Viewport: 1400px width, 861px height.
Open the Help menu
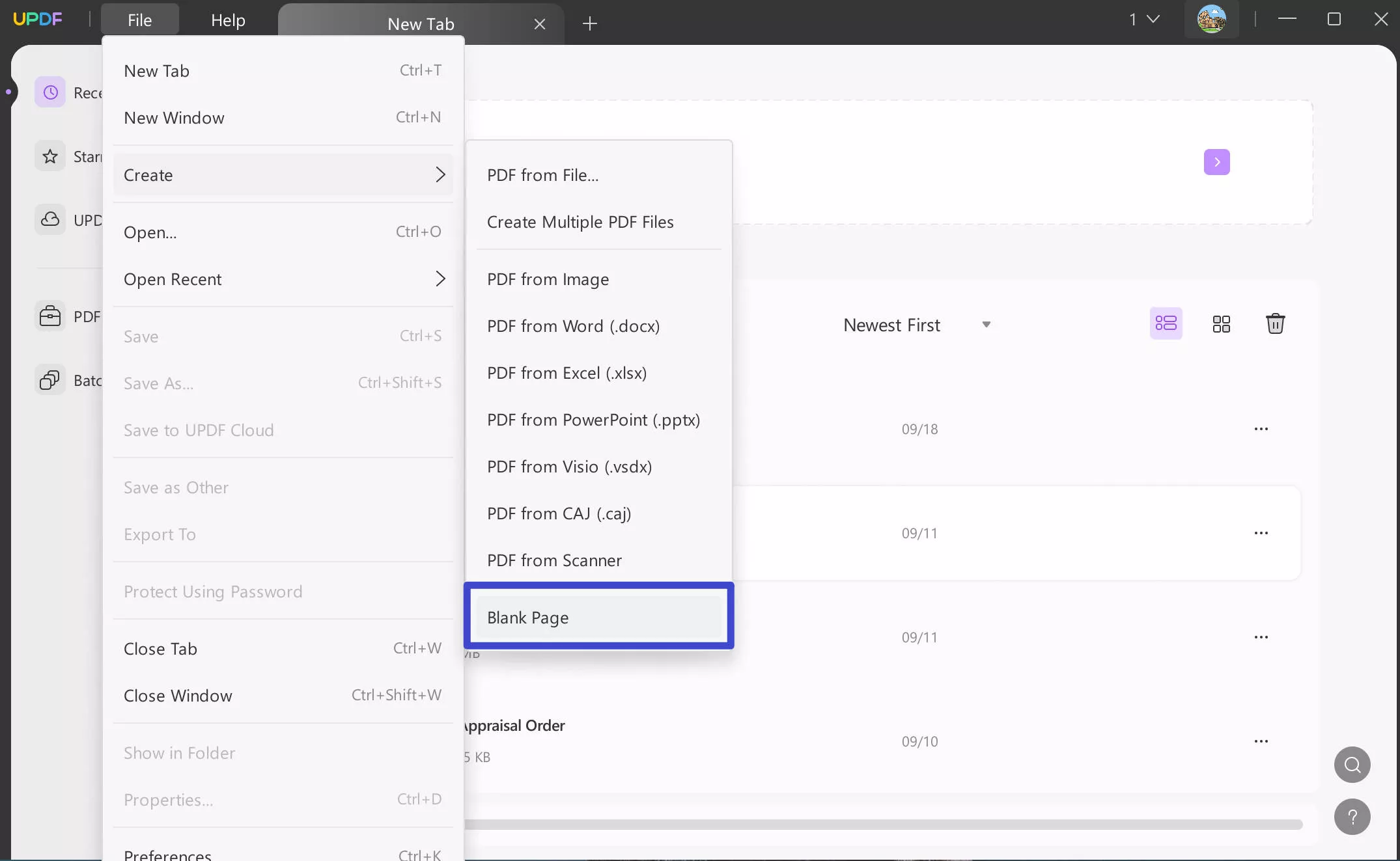click(x=228, y=20)
